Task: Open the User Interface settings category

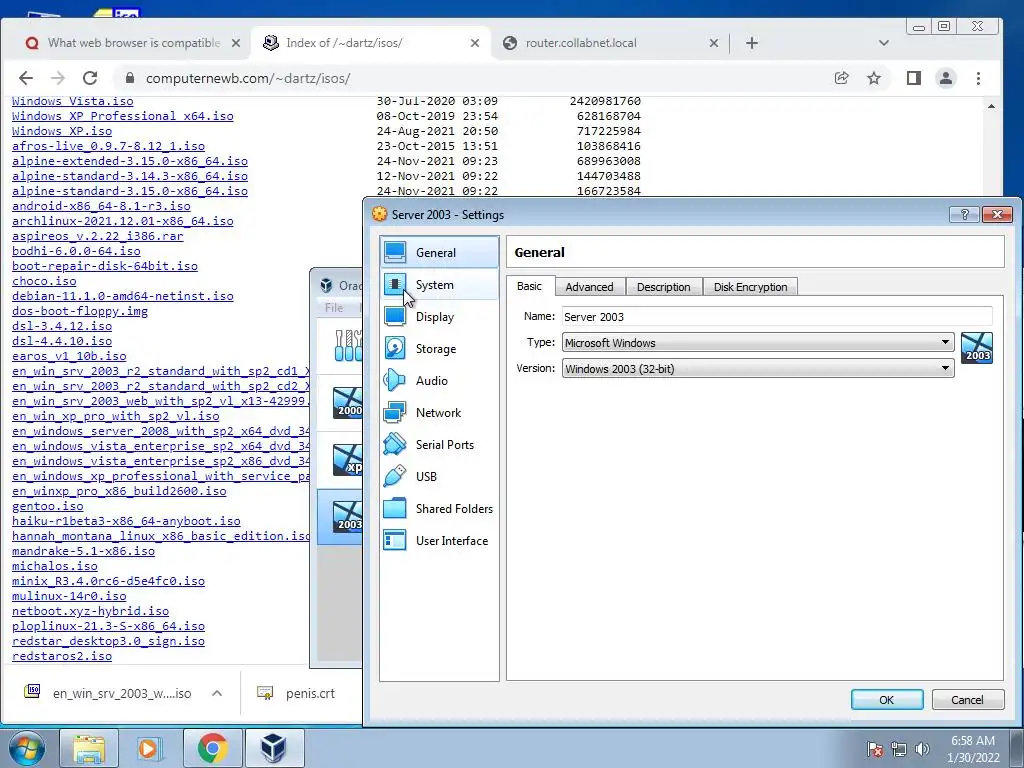Action: click(440, 541)
